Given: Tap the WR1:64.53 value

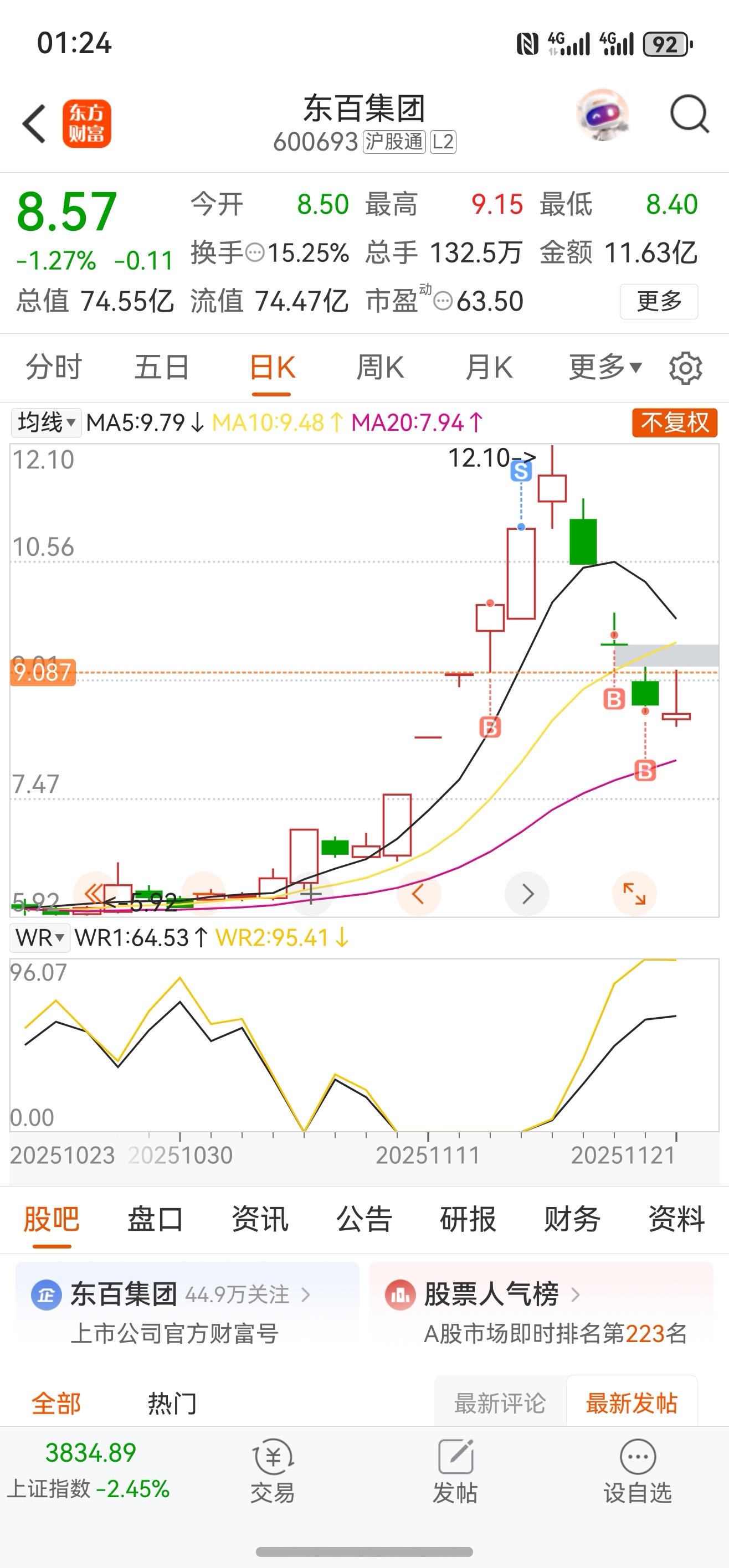Looking at the screenshot, I should click(x=142, y=938).
